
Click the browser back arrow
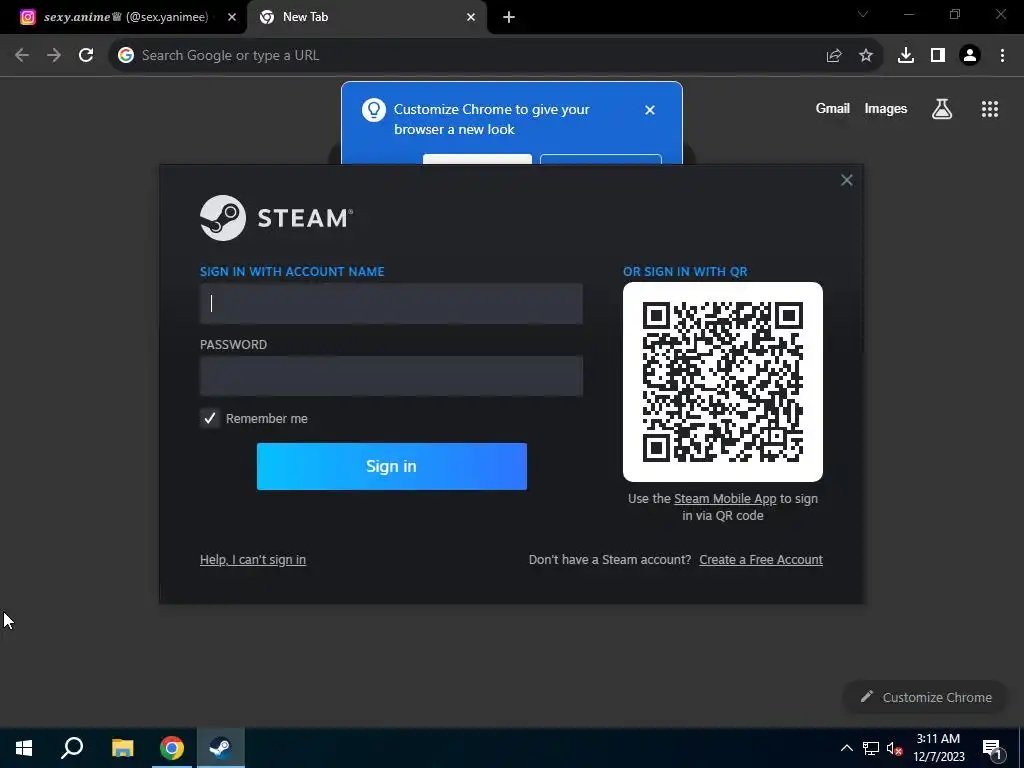[22, 56]
